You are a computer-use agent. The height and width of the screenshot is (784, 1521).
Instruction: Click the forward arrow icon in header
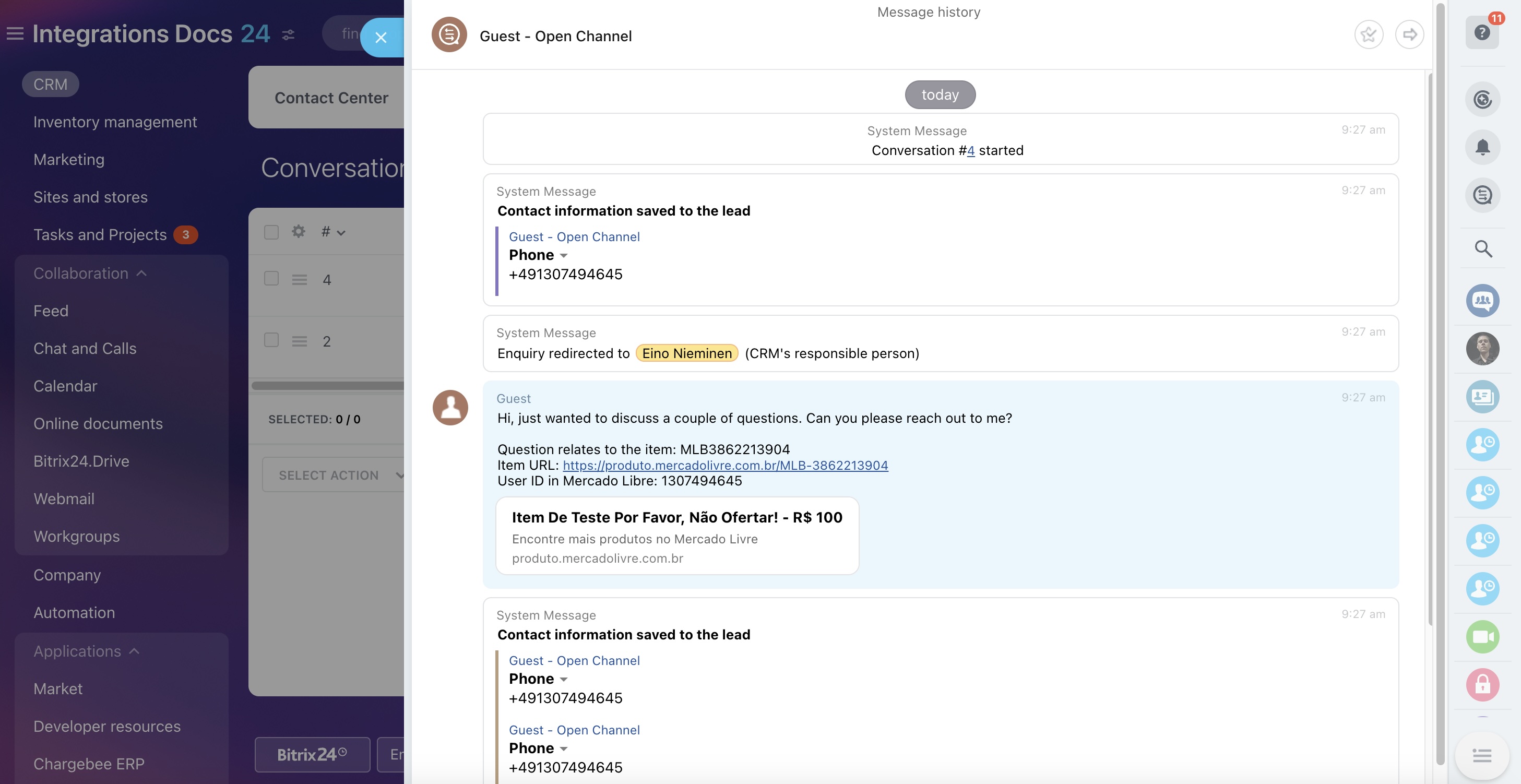[1409, 35]
